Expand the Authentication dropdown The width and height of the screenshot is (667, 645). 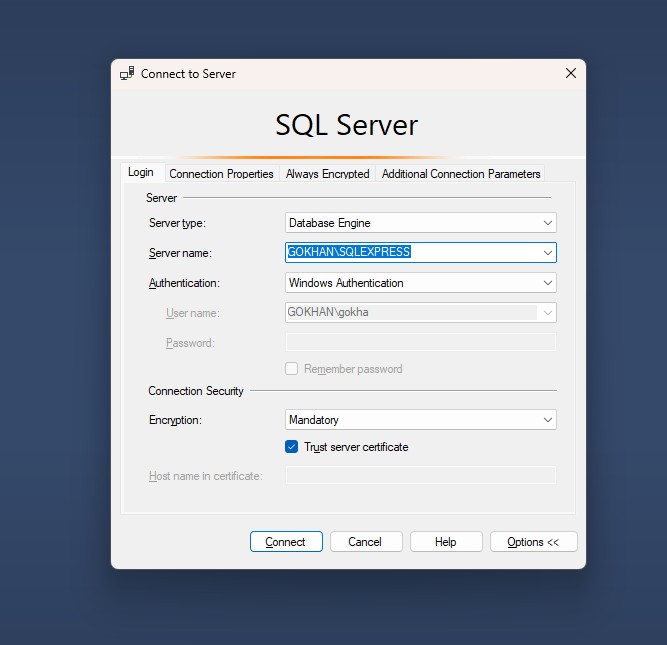click(x=547, y=283)
